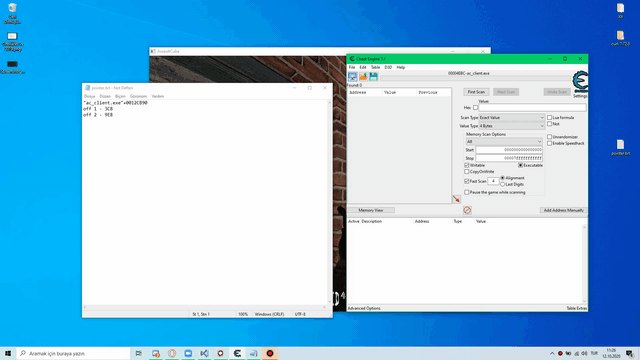Enable the CopyOnWrite checkbox
Image resolution: width=640 pixels, height=360 pixels.
coord(467,172)
